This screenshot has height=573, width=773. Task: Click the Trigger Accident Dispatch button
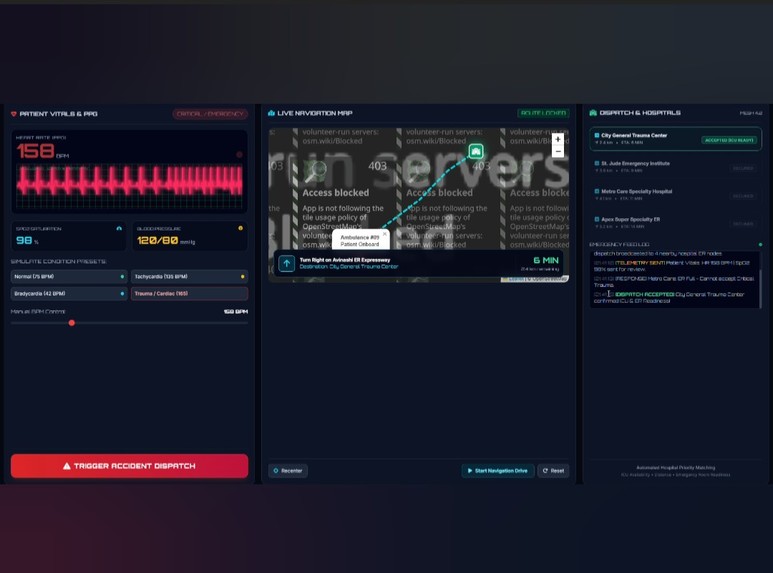click(x=129, y=466)
